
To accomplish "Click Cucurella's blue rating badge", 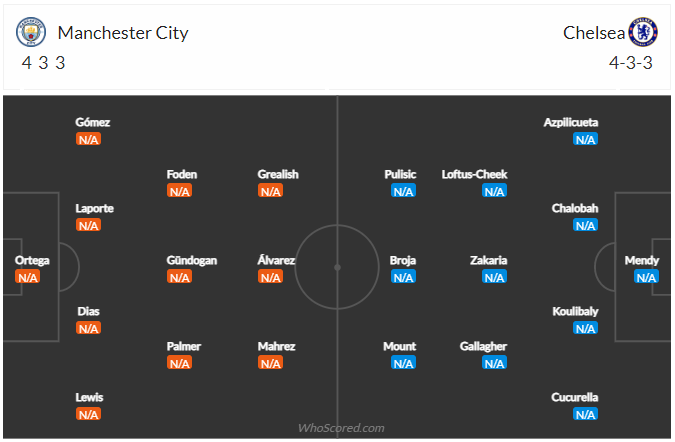I will tap(585, 414).
